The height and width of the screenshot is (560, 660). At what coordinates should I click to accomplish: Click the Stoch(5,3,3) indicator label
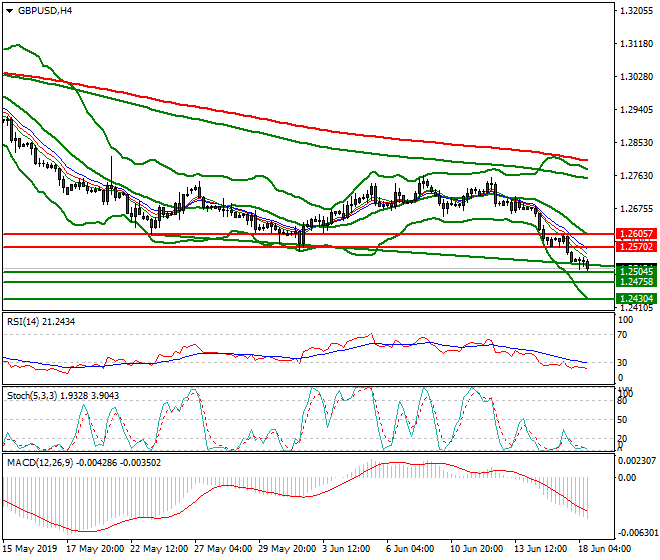(x=63, y=395)
